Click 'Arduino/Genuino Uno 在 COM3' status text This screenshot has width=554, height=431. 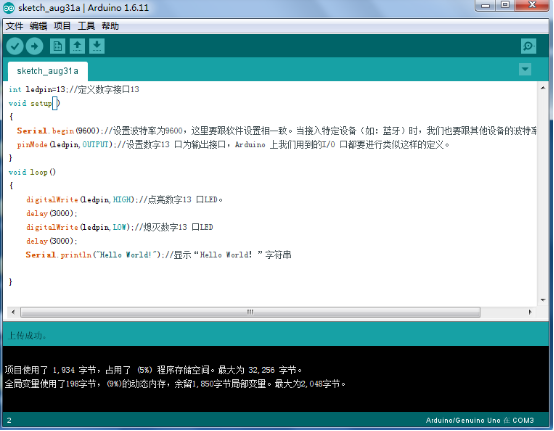pos(479,420)
